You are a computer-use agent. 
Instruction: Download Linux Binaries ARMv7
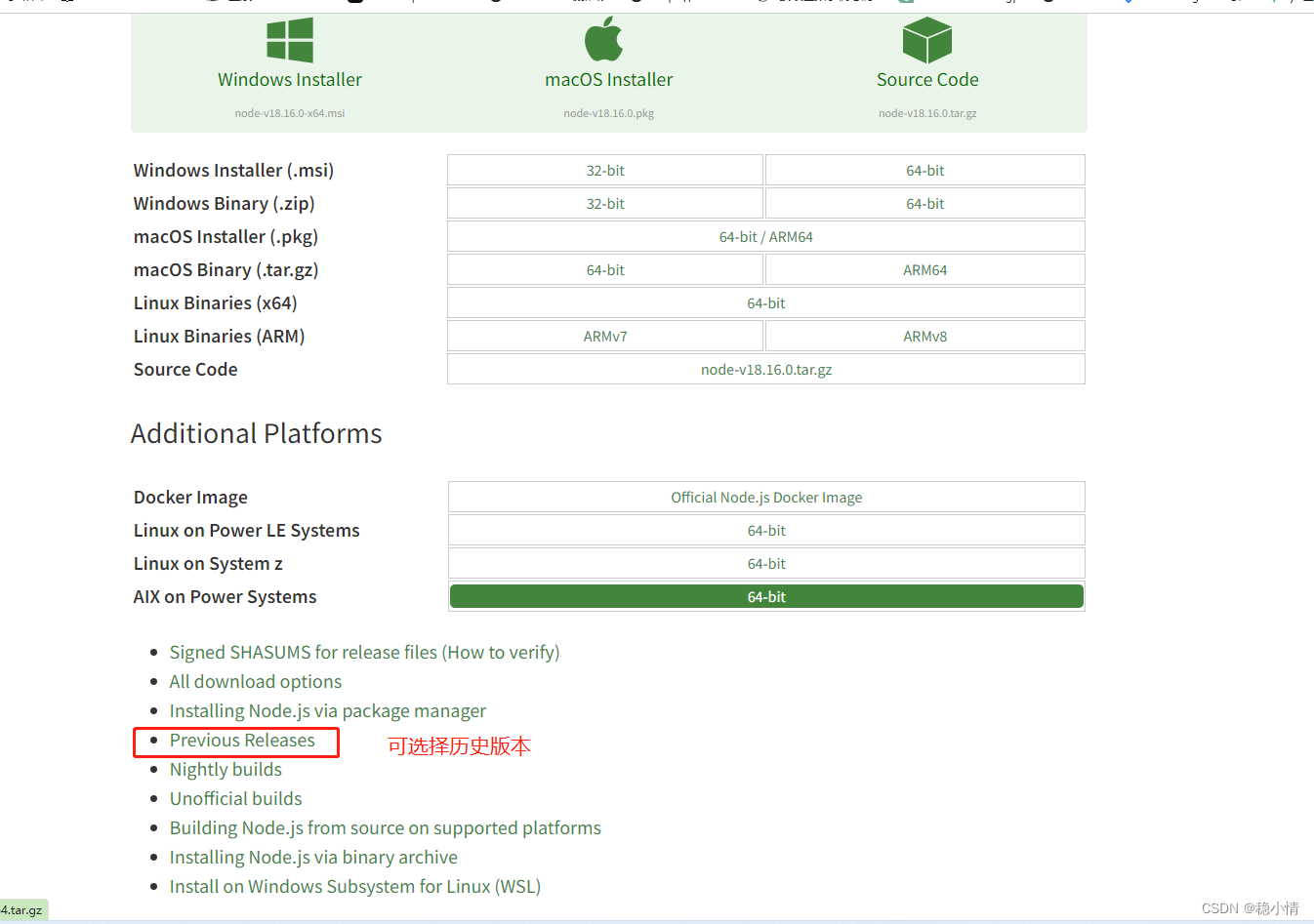(605, 336)
